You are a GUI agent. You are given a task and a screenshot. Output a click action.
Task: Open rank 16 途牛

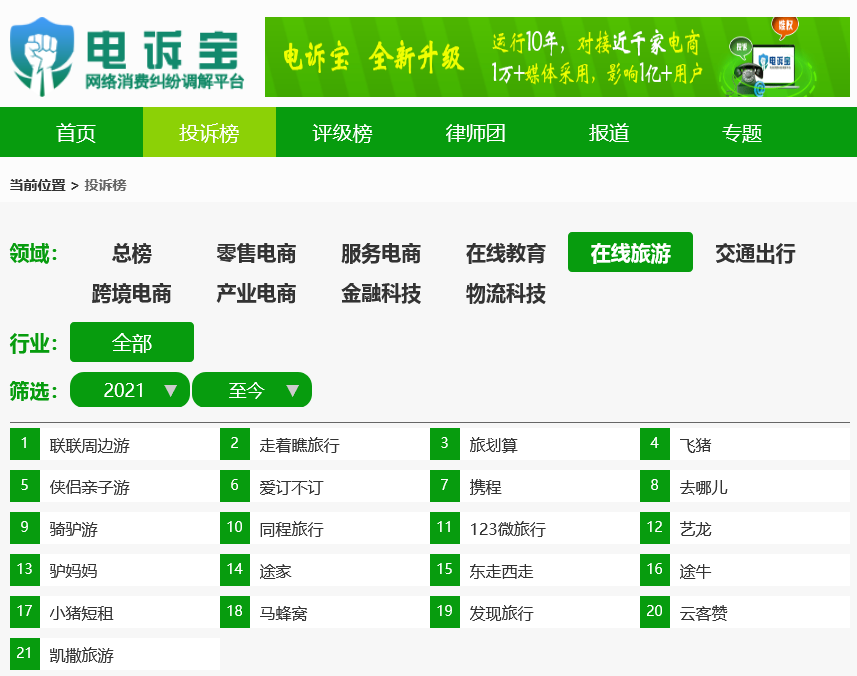click(x=744, y=570)
